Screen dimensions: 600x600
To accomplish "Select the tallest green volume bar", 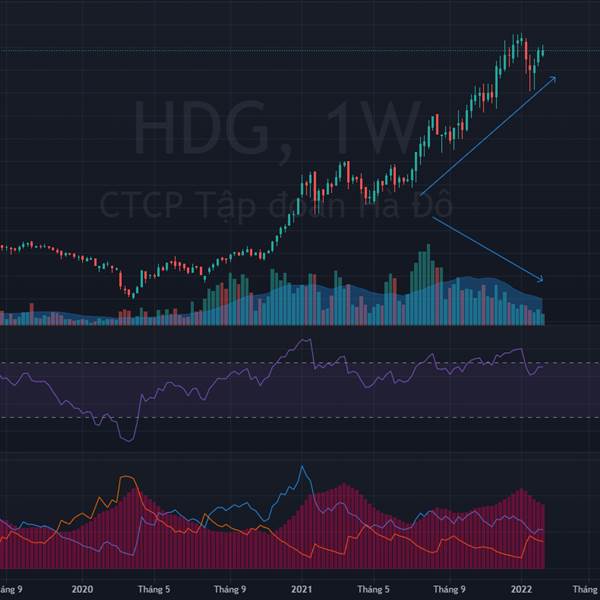I will [x=428, y=285].
